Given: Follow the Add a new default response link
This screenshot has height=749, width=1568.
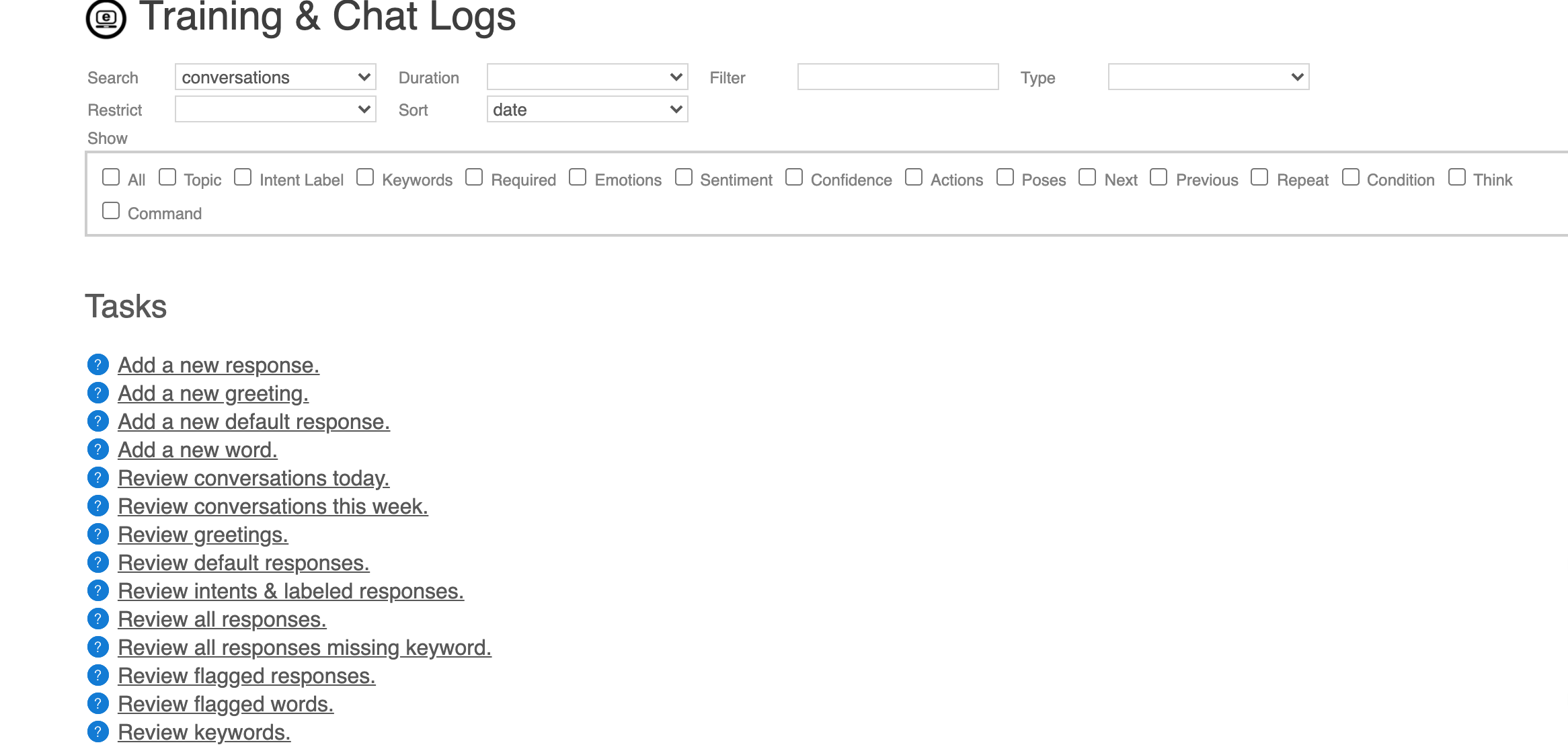Looking at the screenshot, I should [x=253, y=422].
